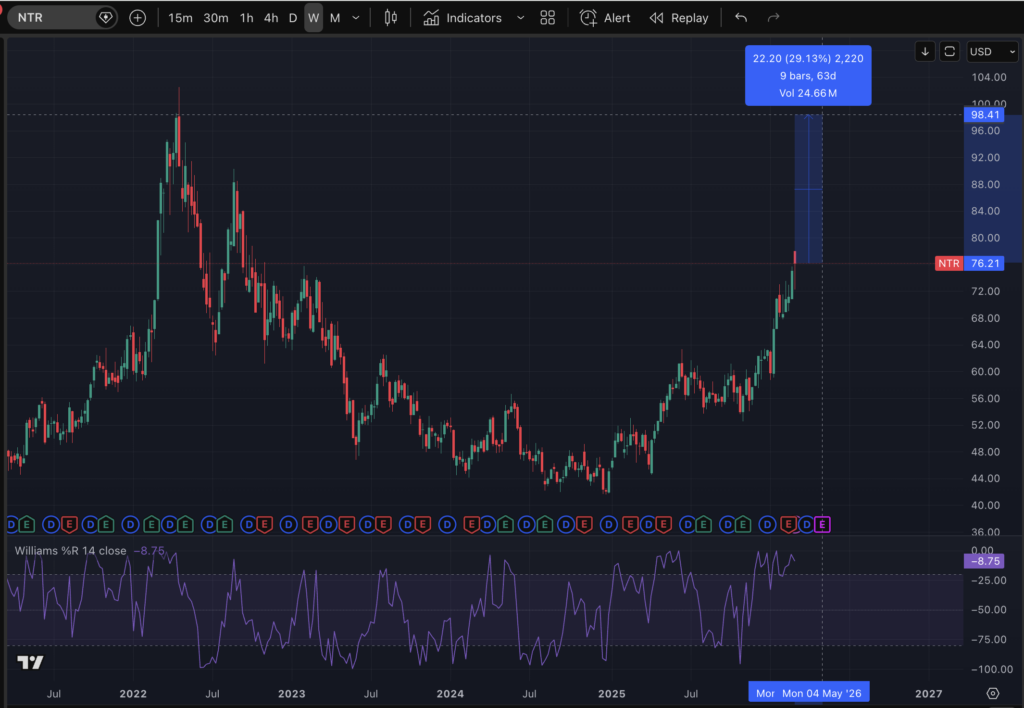
Task: Select the monthly M timeframe
Action: [334, 18]
